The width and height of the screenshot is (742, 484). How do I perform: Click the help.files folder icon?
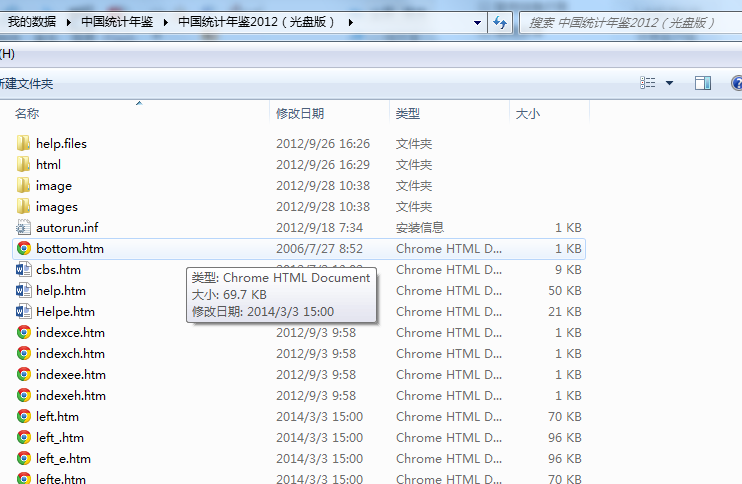(x=23, y=143)
